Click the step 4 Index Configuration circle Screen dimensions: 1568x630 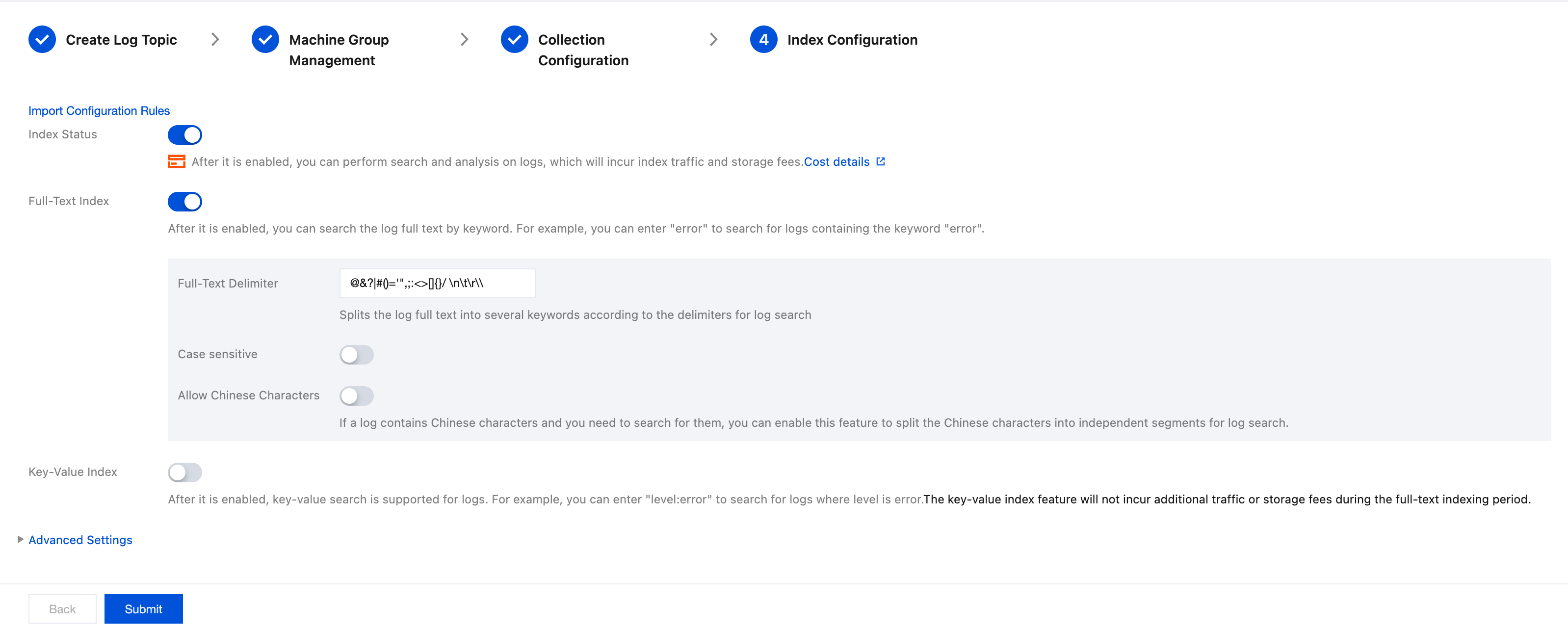tap(764, 40)
